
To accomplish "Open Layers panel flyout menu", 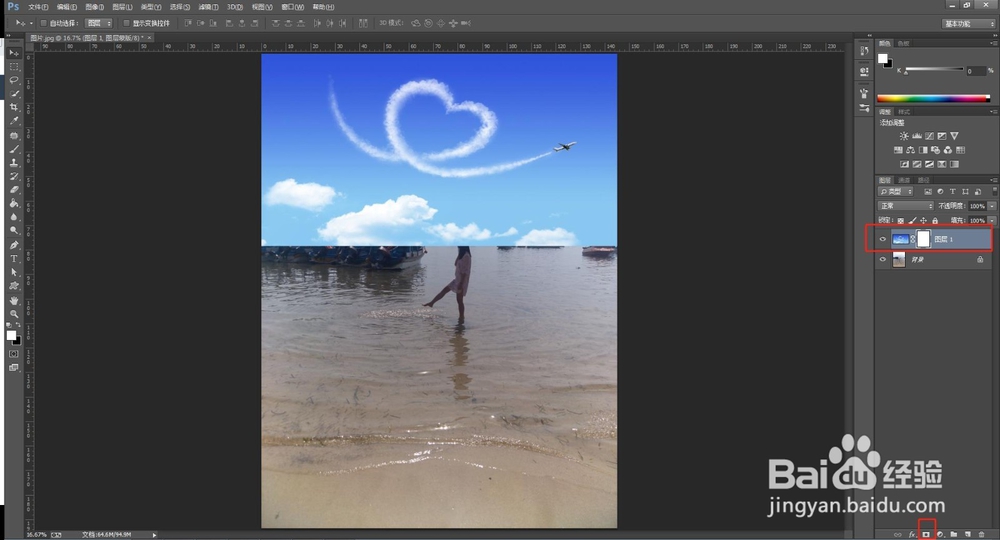I will pyautogui.click(x=994, y=180).
